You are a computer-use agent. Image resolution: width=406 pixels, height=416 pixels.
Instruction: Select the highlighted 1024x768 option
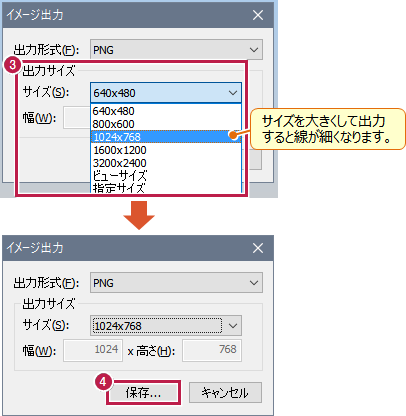click(166, 137)
